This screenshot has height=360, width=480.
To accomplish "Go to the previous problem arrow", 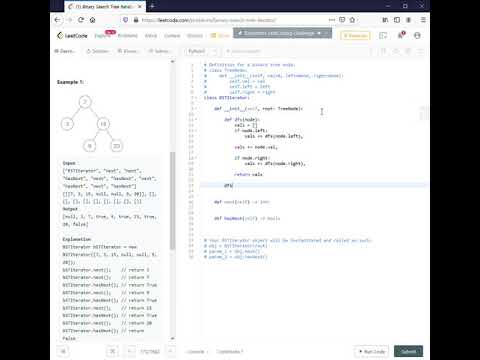I will (130, 351).
